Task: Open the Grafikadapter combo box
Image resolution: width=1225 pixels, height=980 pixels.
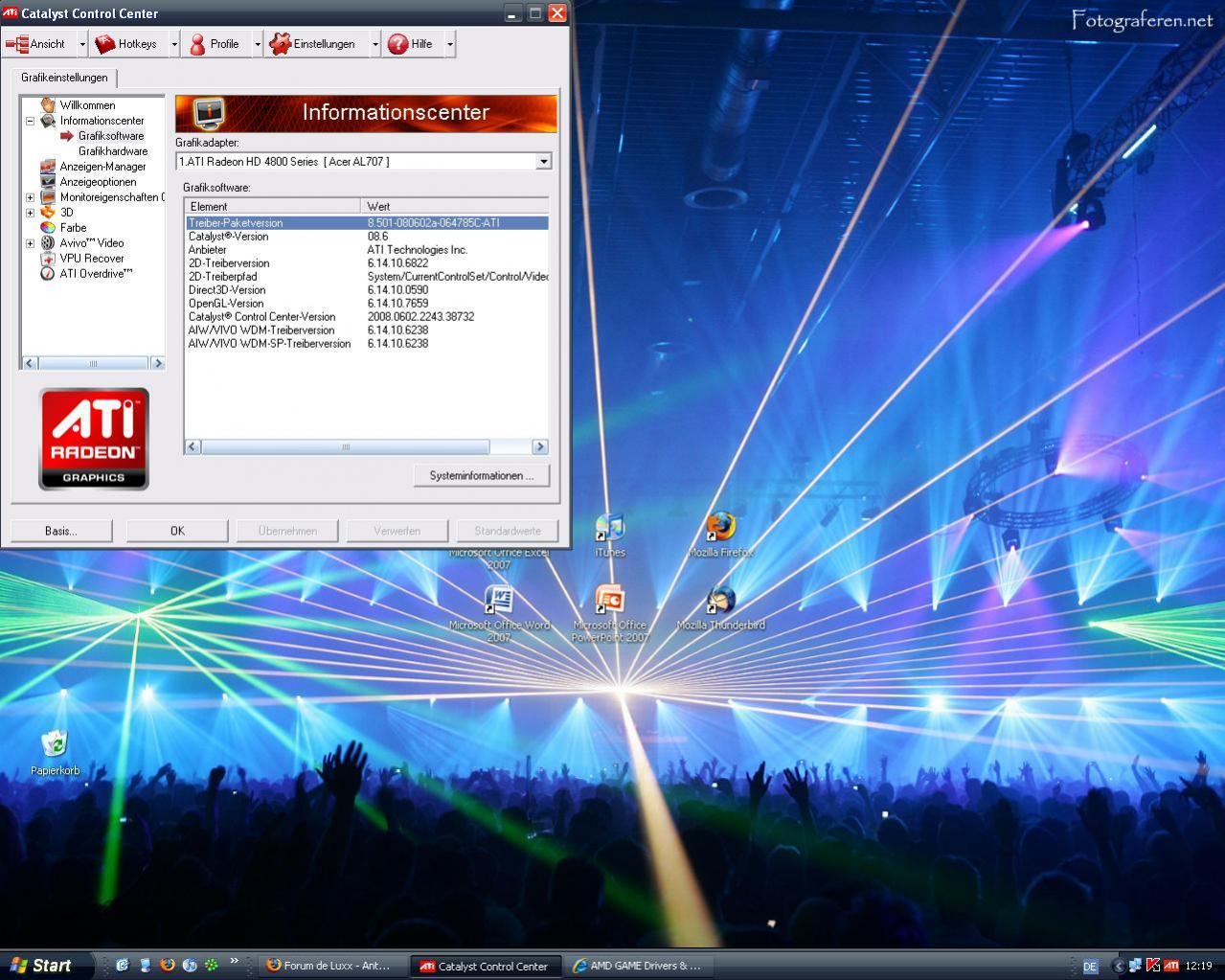Action: pyautogui.click(x=364, y=161)
